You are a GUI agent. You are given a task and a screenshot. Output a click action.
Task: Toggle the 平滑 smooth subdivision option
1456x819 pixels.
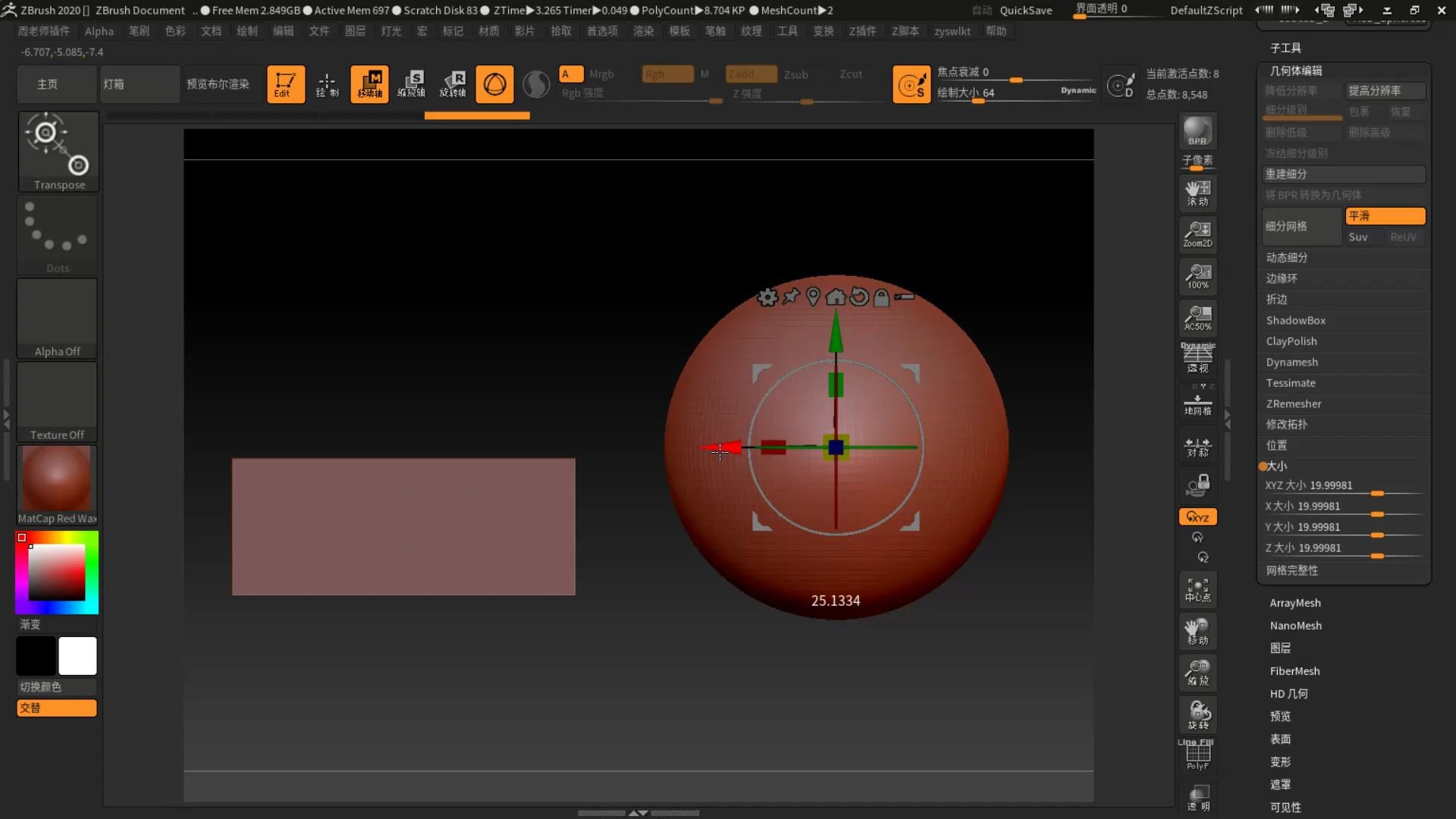pyautogui.click(x=1385, y=216)
